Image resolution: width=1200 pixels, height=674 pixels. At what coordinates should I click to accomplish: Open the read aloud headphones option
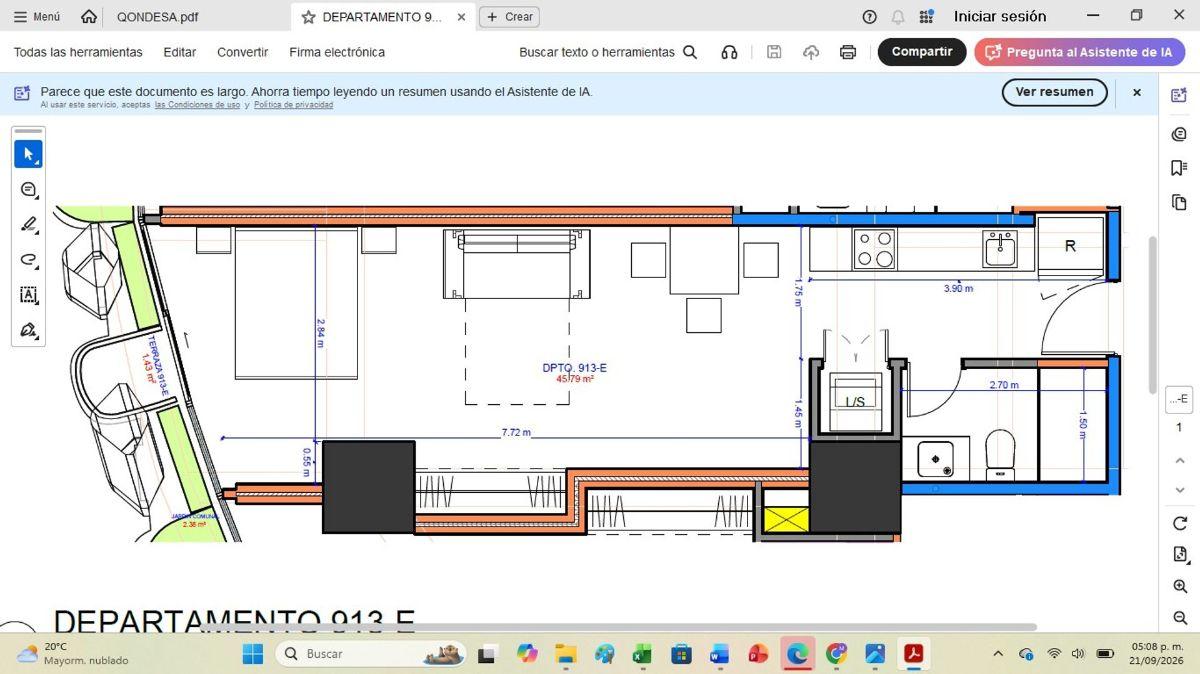[729, 52]
